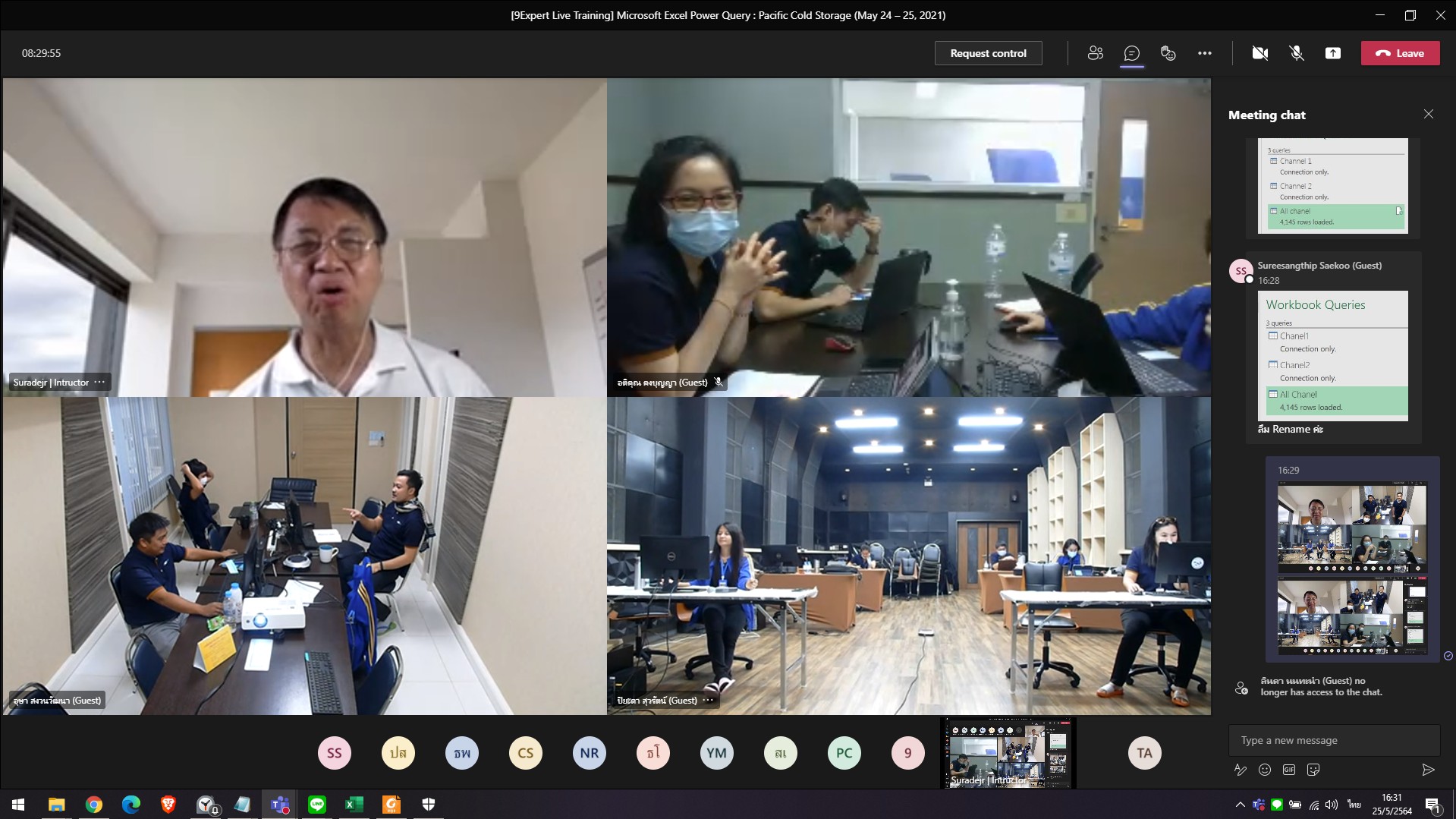Select the meeting chat icon
The image size is (1456, 819).
[x=1131, y=53]
